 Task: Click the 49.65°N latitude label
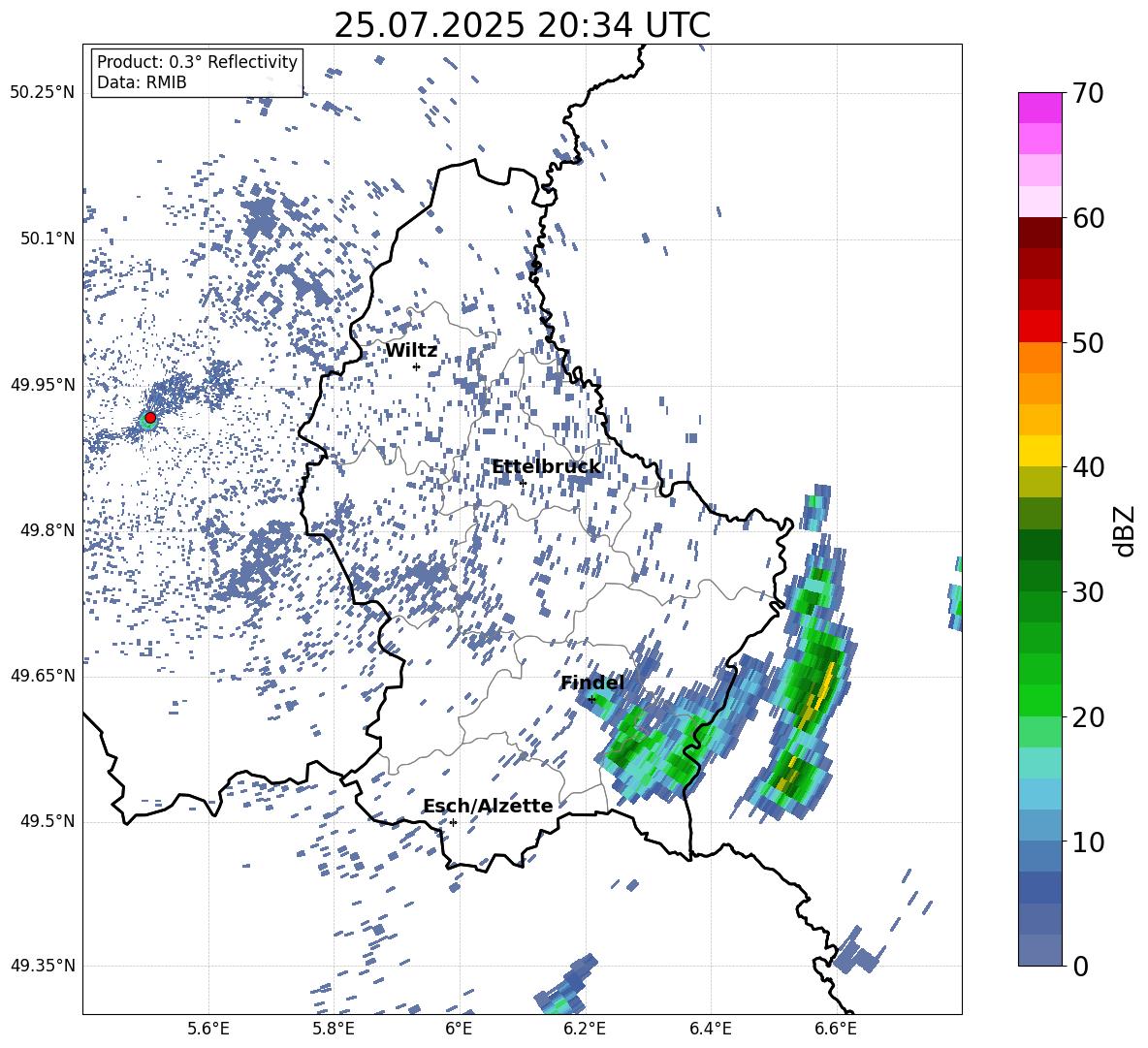tap(43, 675)
